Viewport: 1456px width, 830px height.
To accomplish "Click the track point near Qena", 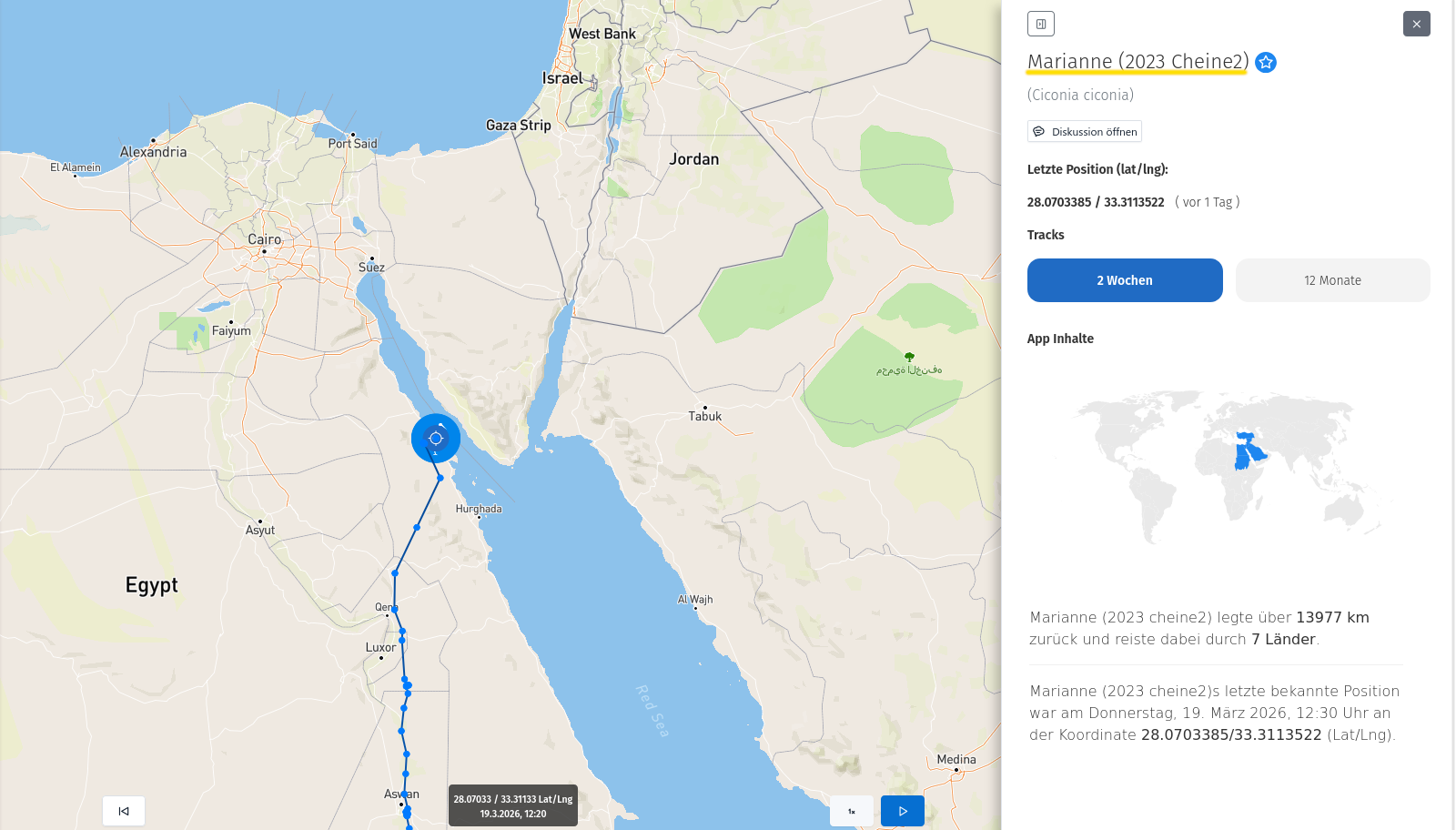I will [x=394, y=609].
